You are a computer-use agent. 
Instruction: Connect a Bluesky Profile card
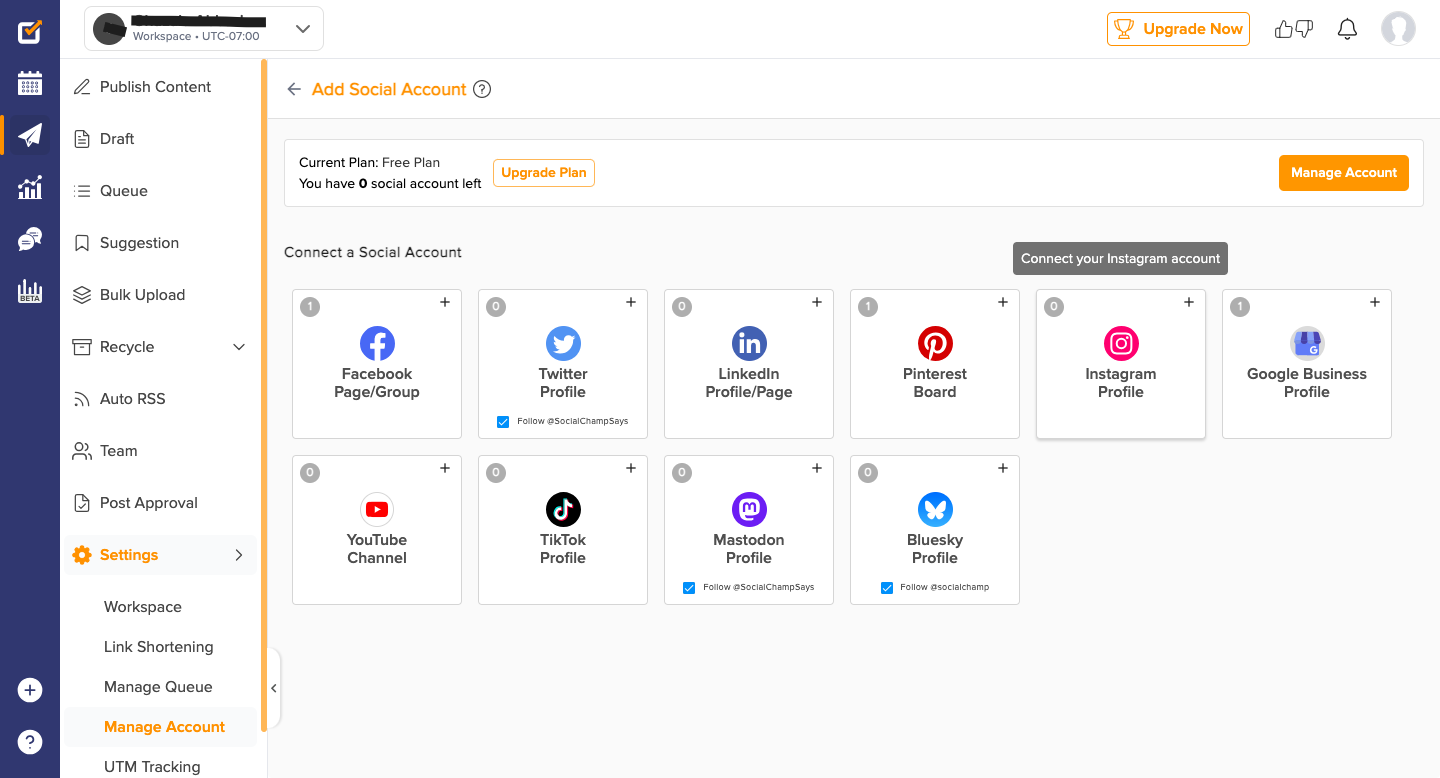pyautogui.click(x=935, y=530)
